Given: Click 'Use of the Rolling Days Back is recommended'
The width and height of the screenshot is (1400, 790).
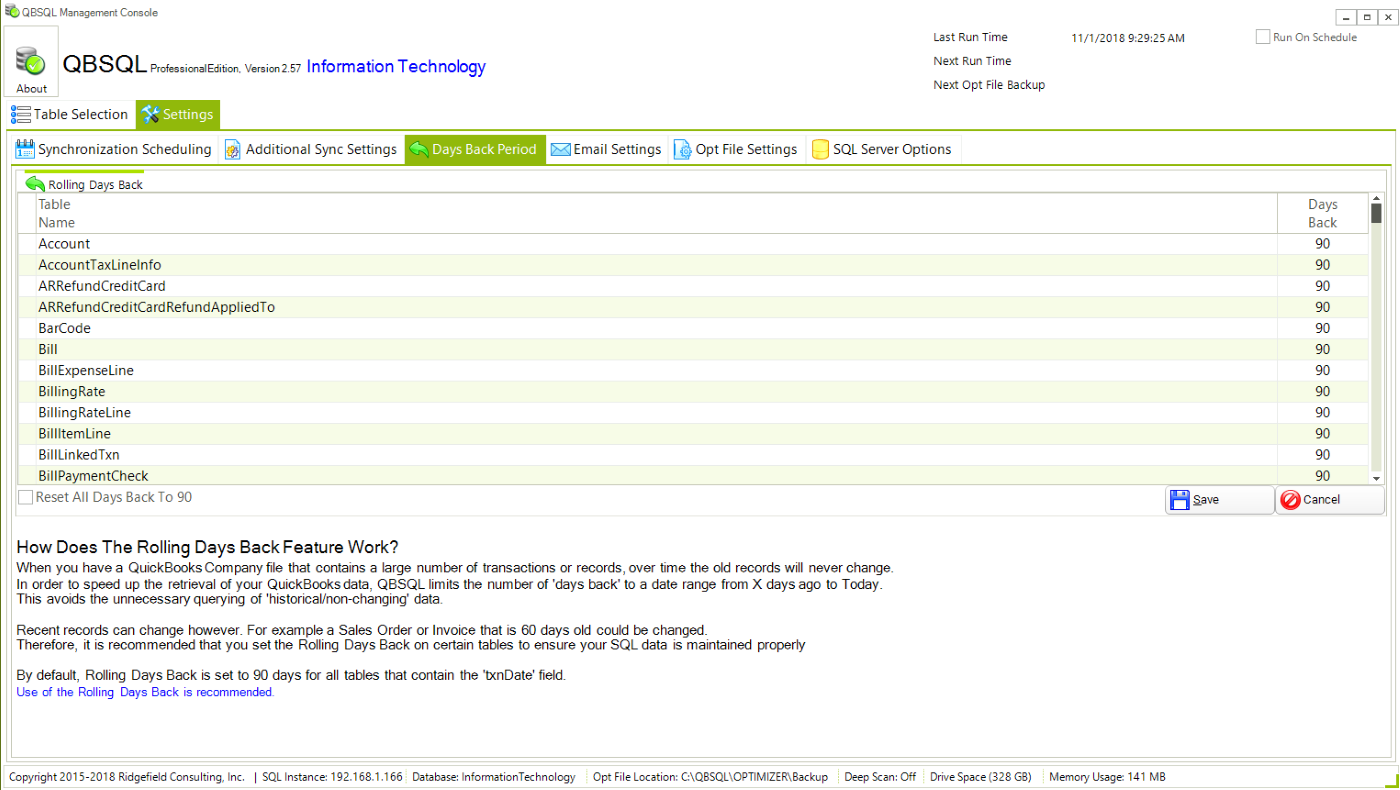Looking at the screenshot, I should pos(145,692).
